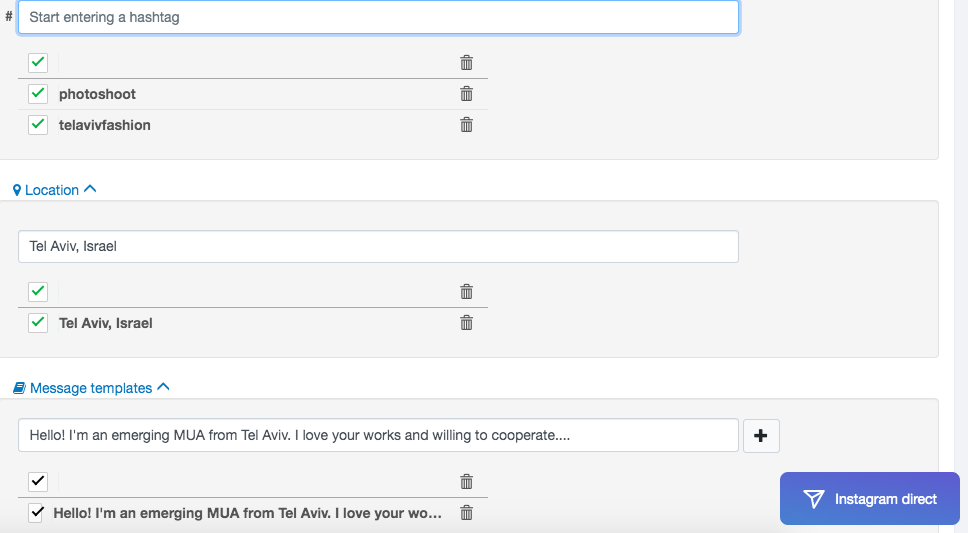The height and width of the screenshot is (533, 968).
Task: Click trash icon in hashtag list header
Action: click(466, 63)
